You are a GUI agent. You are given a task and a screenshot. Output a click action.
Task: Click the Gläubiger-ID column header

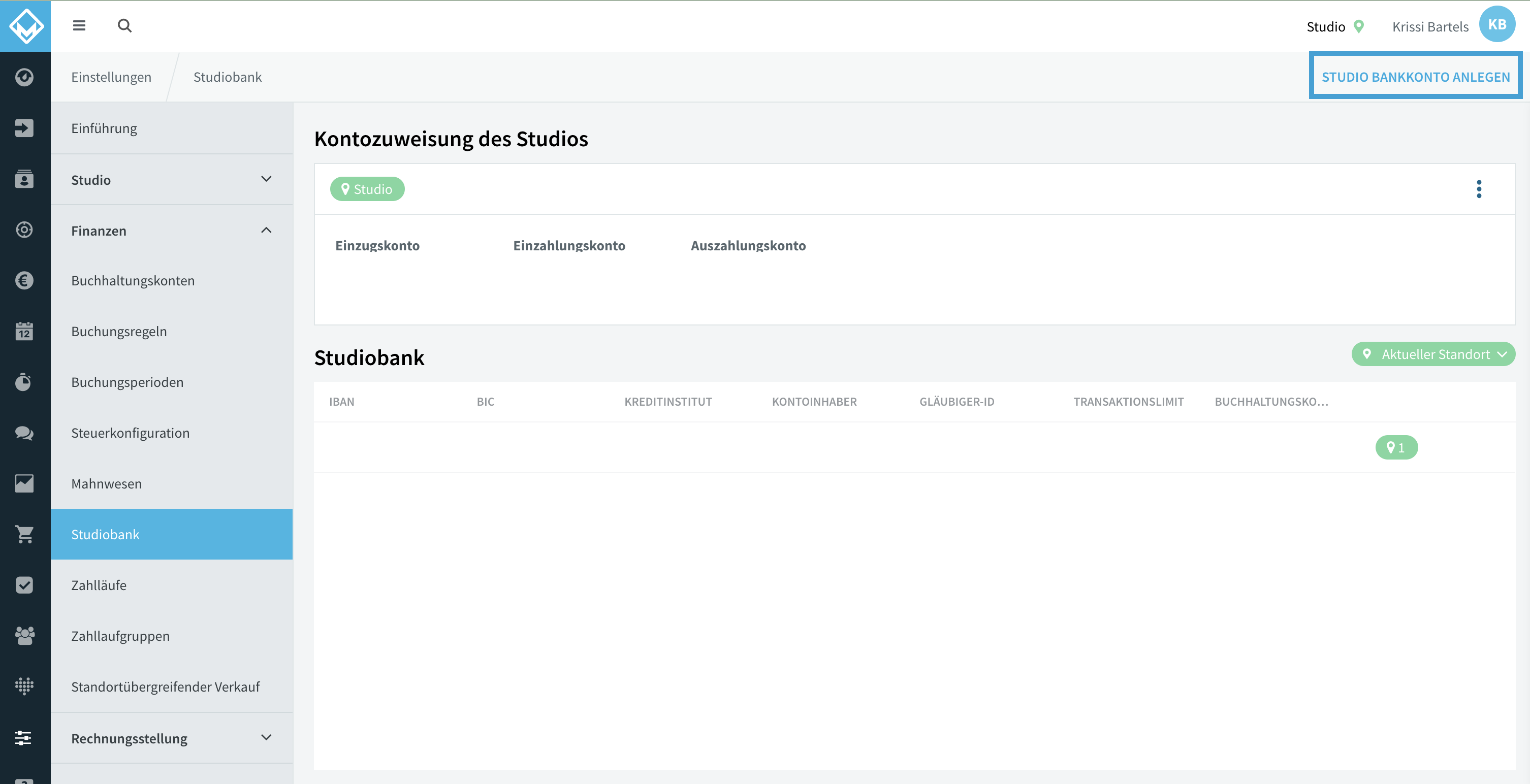coord(957,402)
